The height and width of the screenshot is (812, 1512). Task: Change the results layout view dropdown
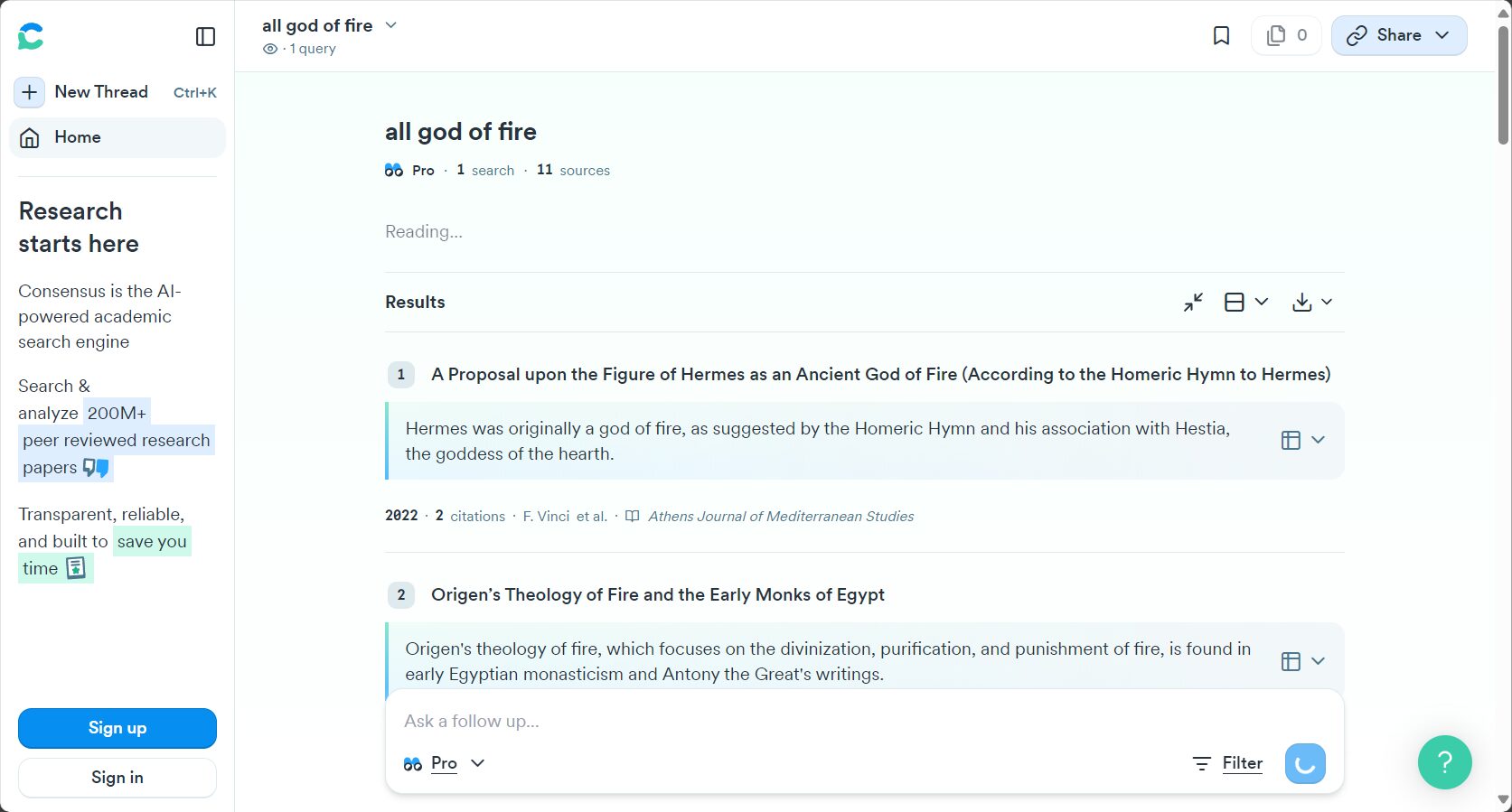(x=1245, y=302)
